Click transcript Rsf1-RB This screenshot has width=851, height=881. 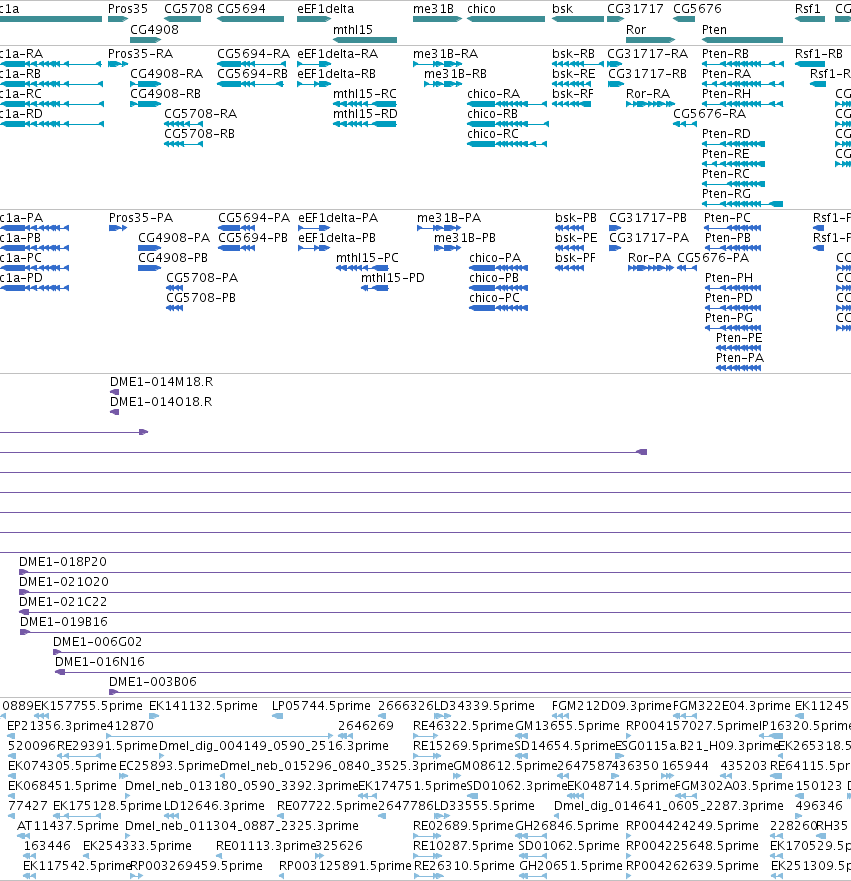[819, 54]
